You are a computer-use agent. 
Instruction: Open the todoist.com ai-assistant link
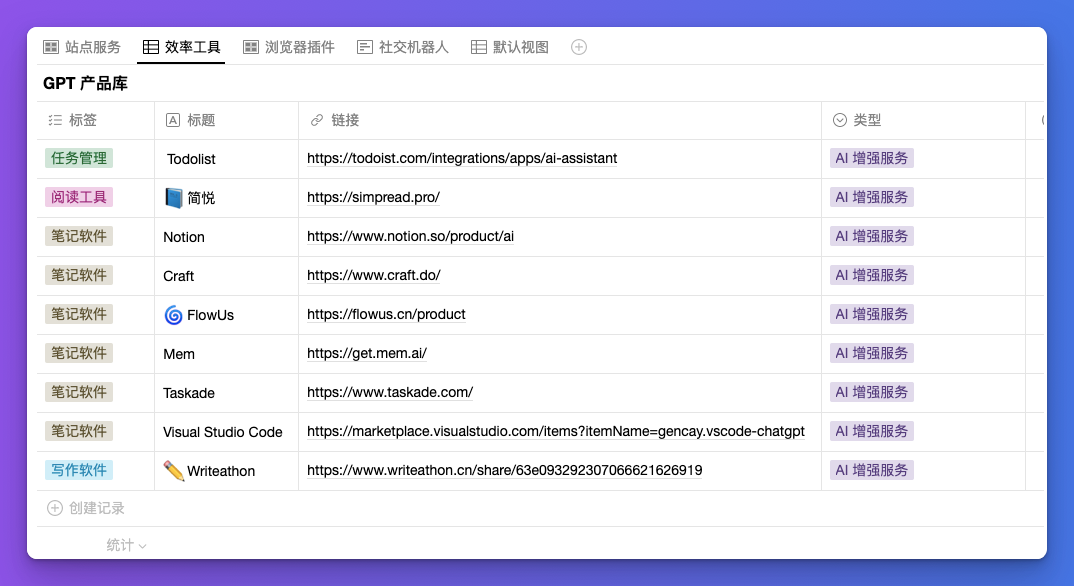click(462, 158)
